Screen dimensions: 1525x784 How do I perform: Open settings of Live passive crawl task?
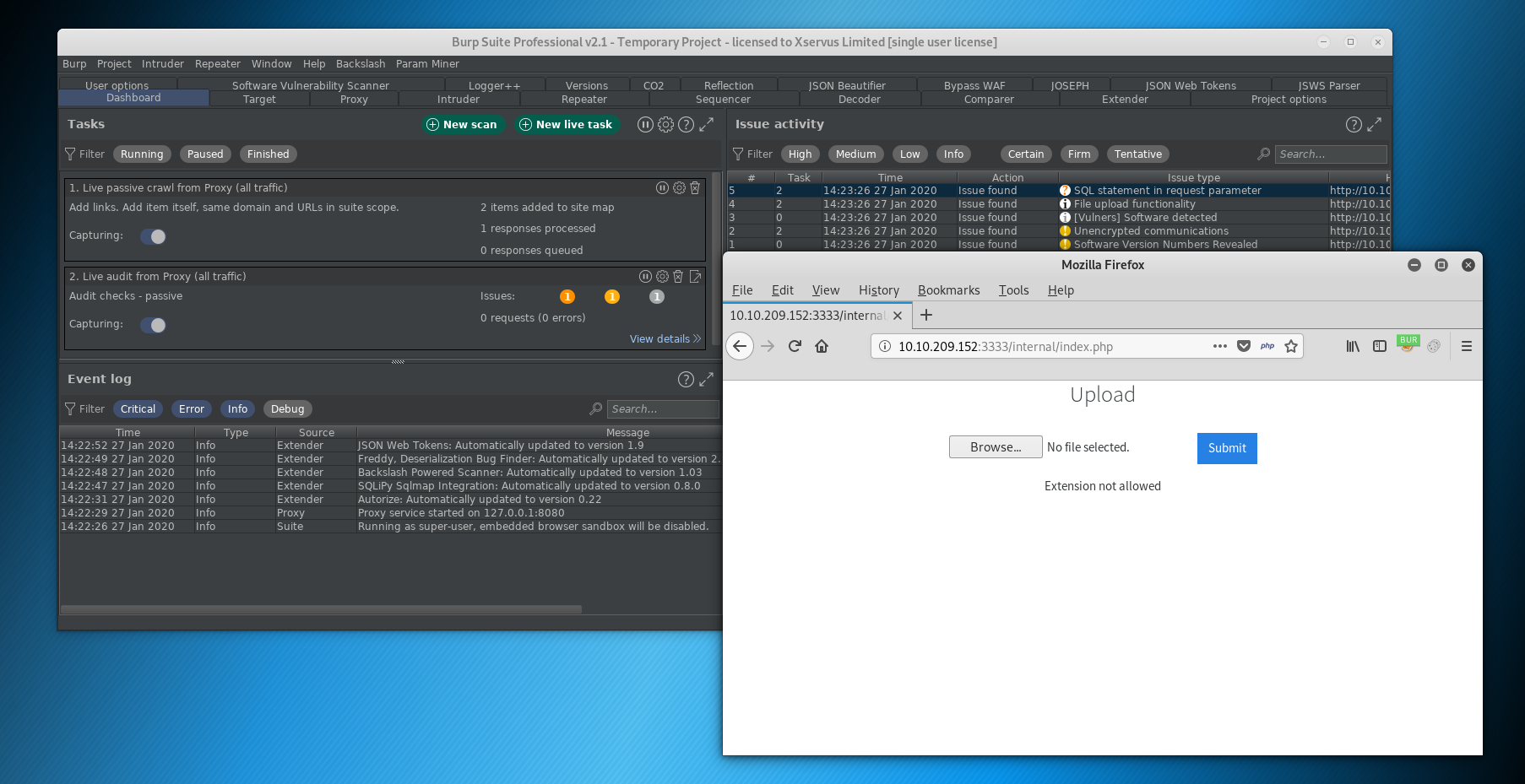coord(679,187)
